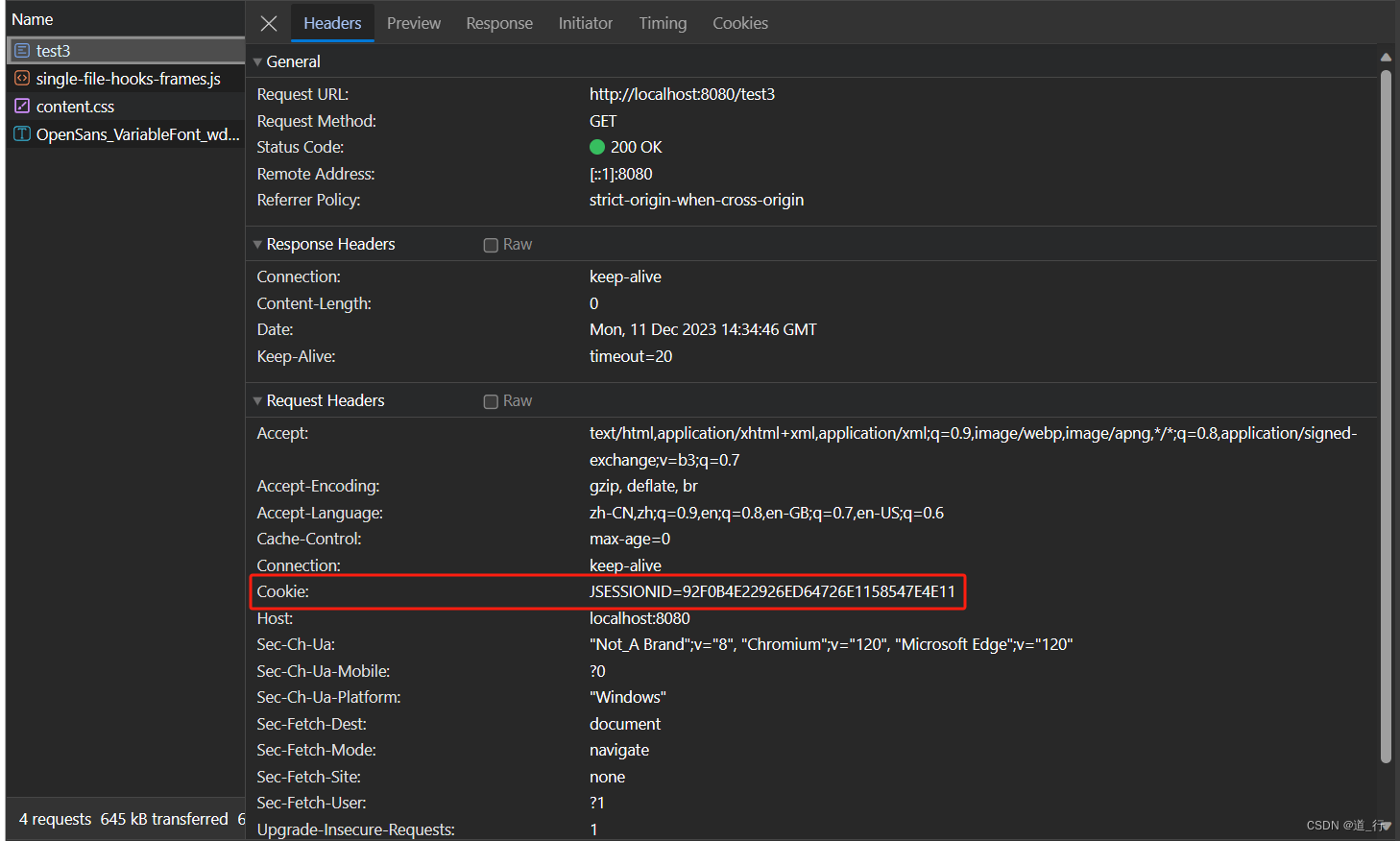
Task: Close the request details panel
Action: (x=269, y=23)
